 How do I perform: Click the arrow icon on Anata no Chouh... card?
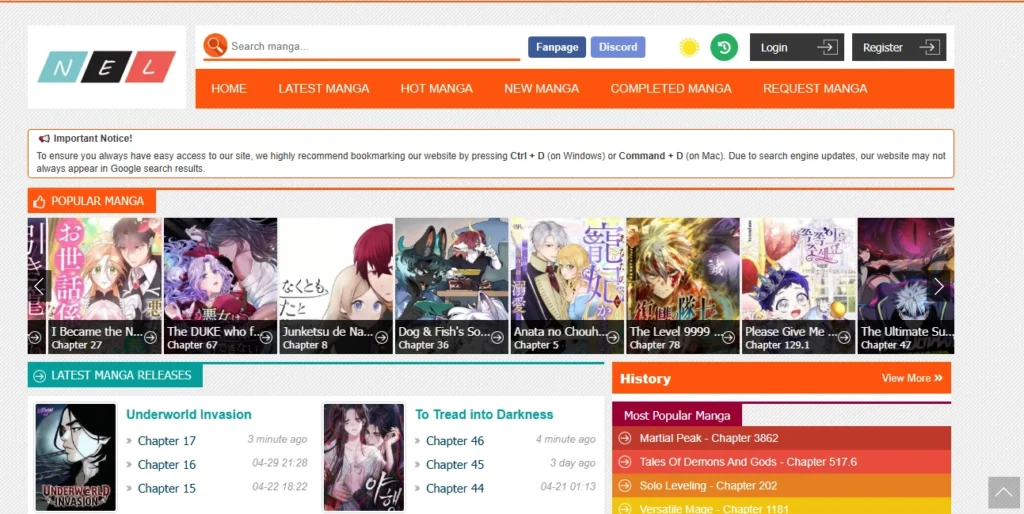pyautogui.click(x=613, y=337)
